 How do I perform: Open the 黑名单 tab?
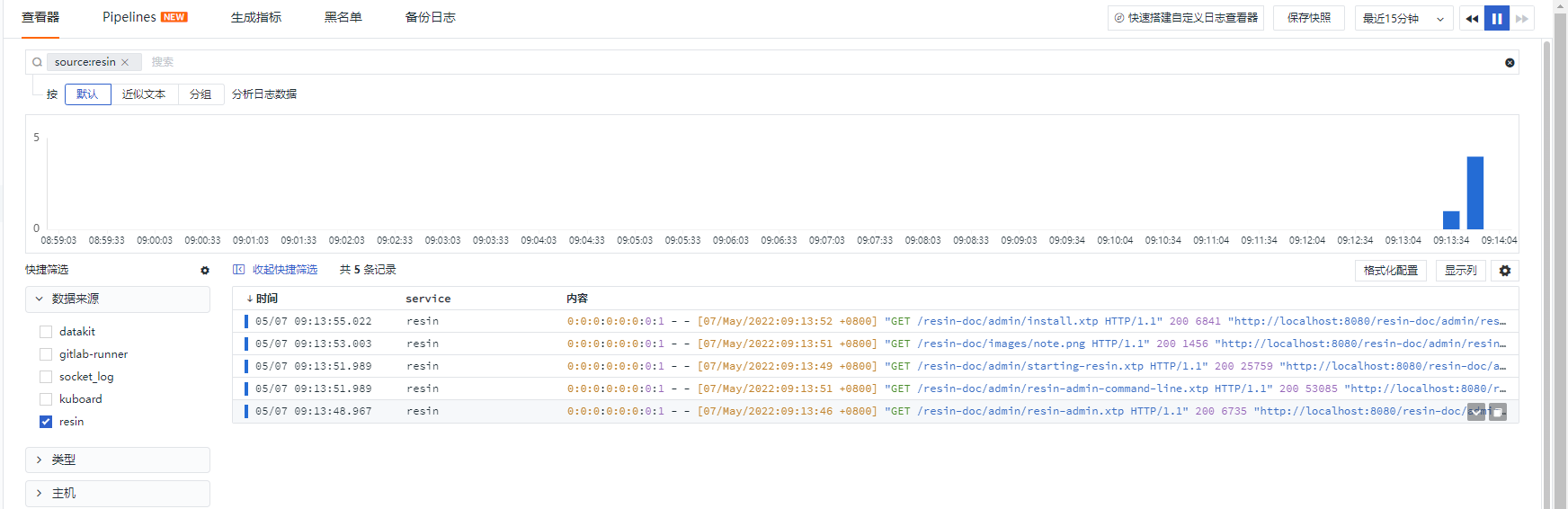pos(343,17)
